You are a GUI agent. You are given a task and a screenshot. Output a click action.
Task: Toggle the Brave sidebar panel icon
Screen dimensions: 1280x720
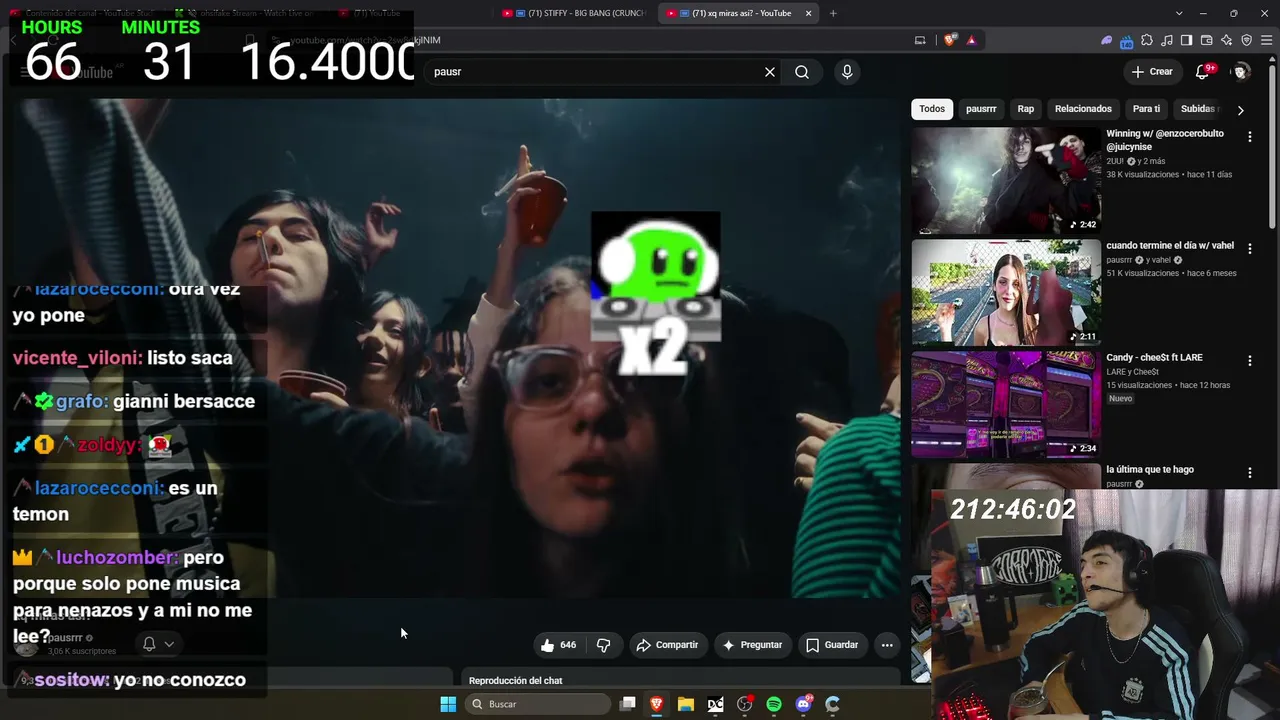(1186, 40)
